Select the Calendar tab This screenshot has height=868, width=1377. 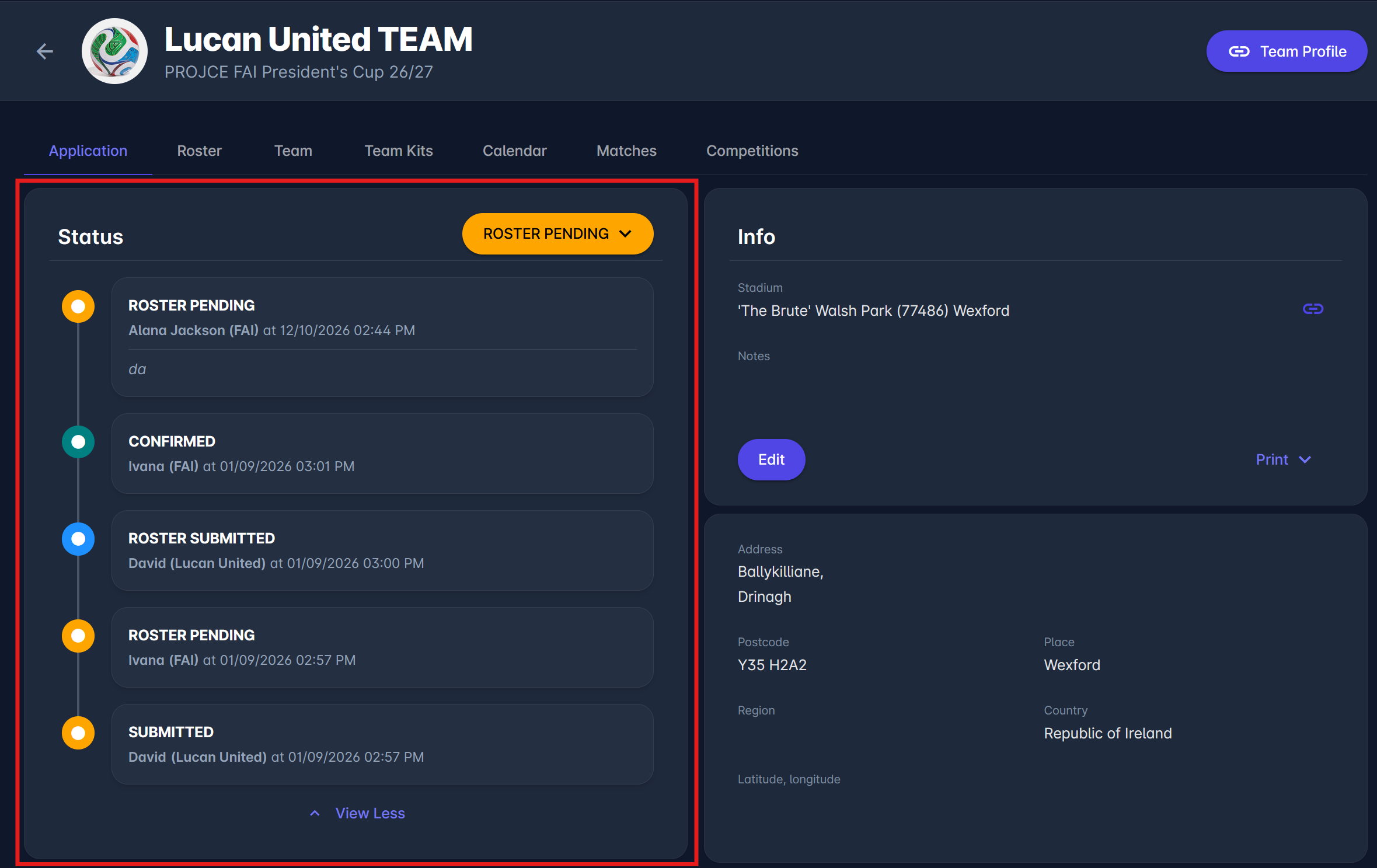[514, 151]
